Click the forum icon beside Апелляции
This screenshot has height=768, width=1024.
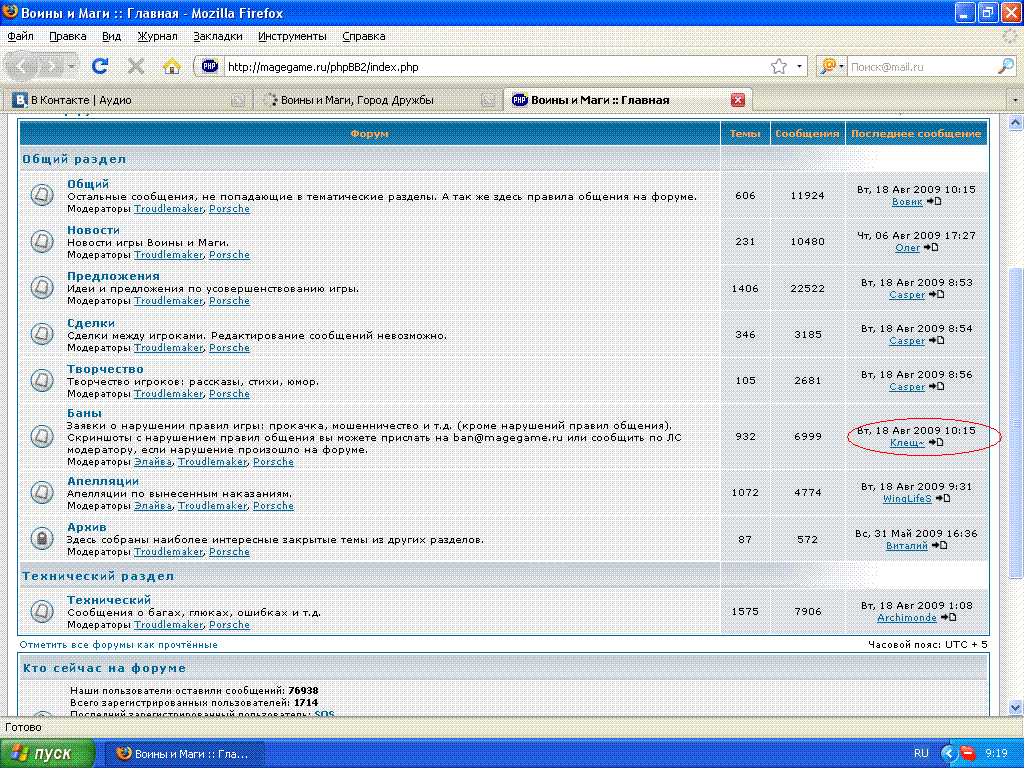pyautogui.click(x=42, y=492)
